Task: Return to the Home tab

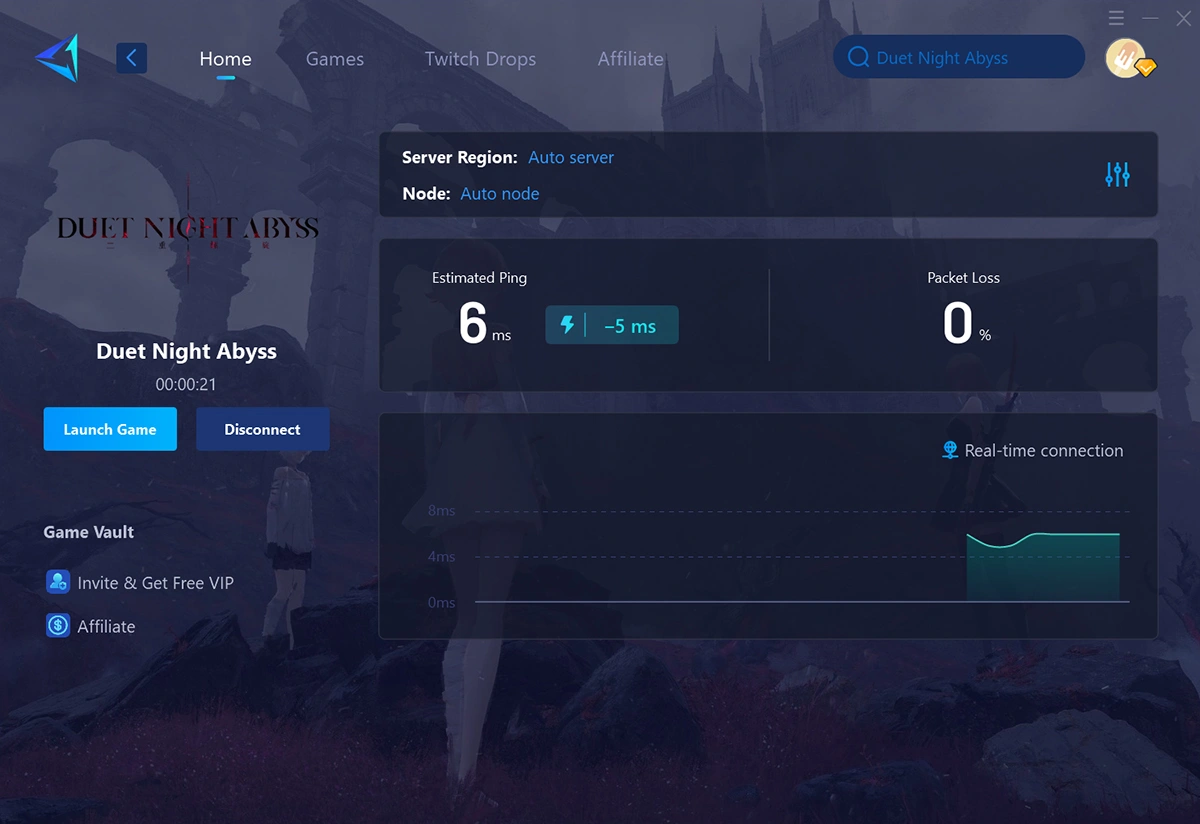Action: (225, 59)
